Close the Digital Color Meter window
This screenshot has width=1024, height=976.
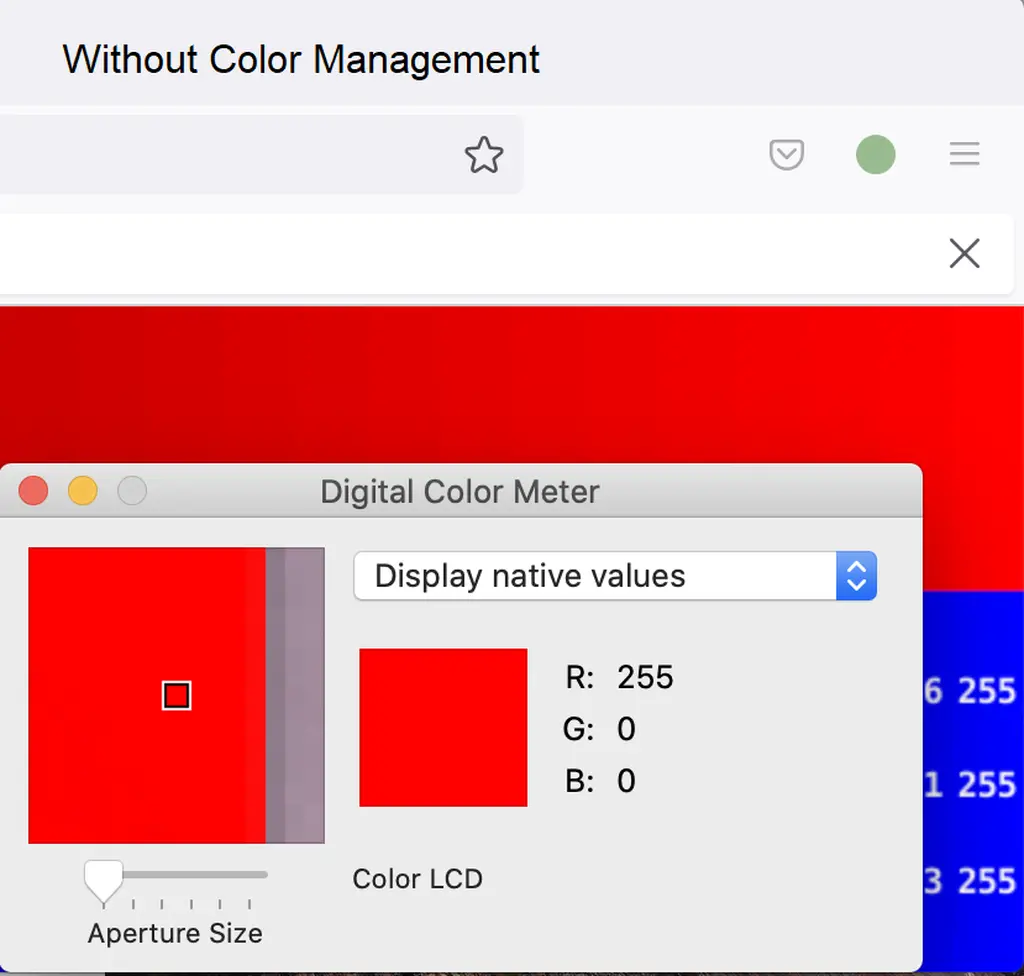click(x=34, y=491)
